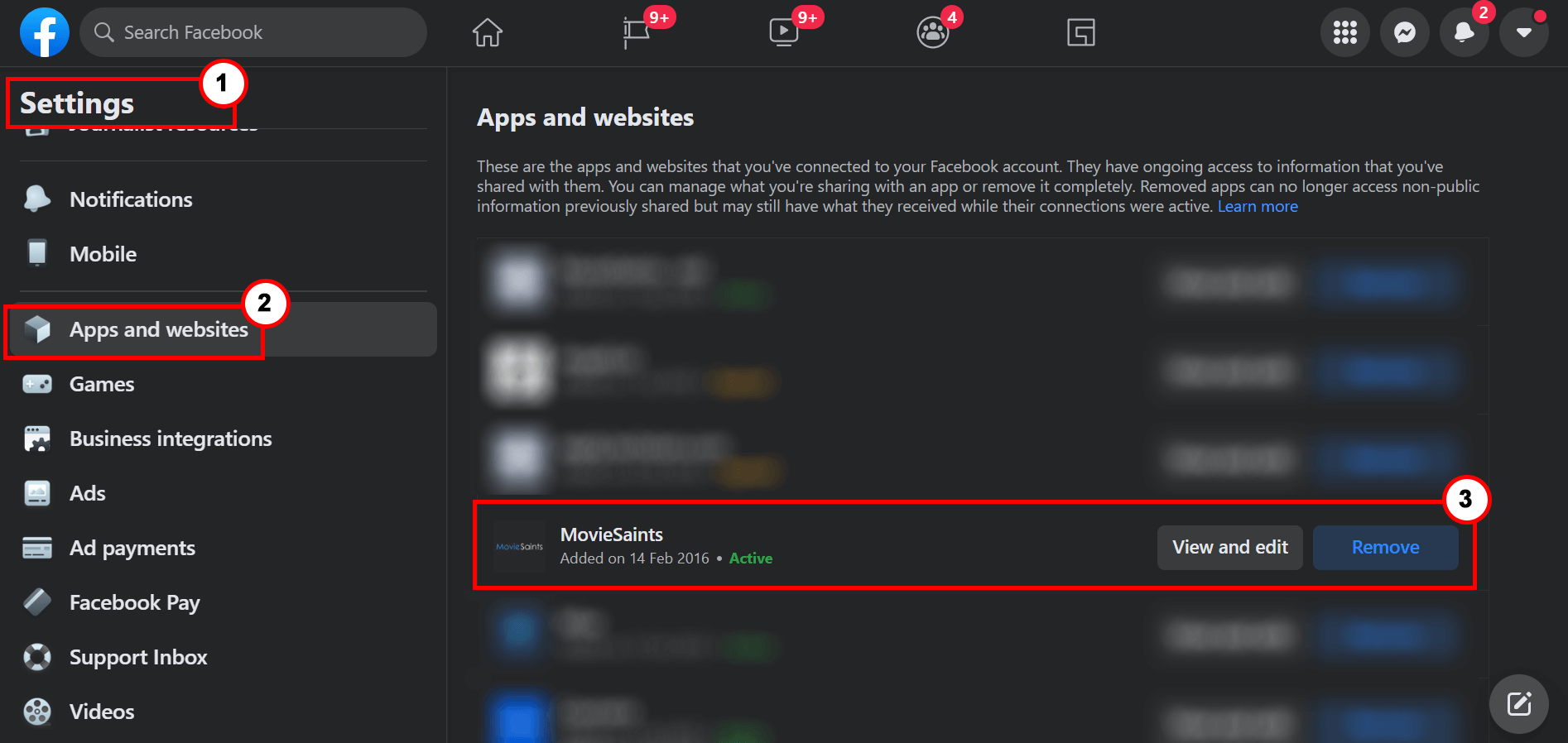Open the Notifications bell icon
1568x743 pixels.
(1465, 32)
